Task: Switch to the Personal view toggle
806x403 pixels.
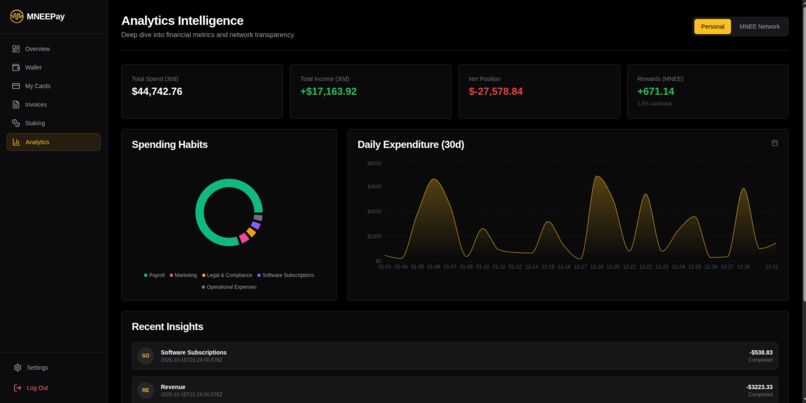Action: click(x=712, y=27)
